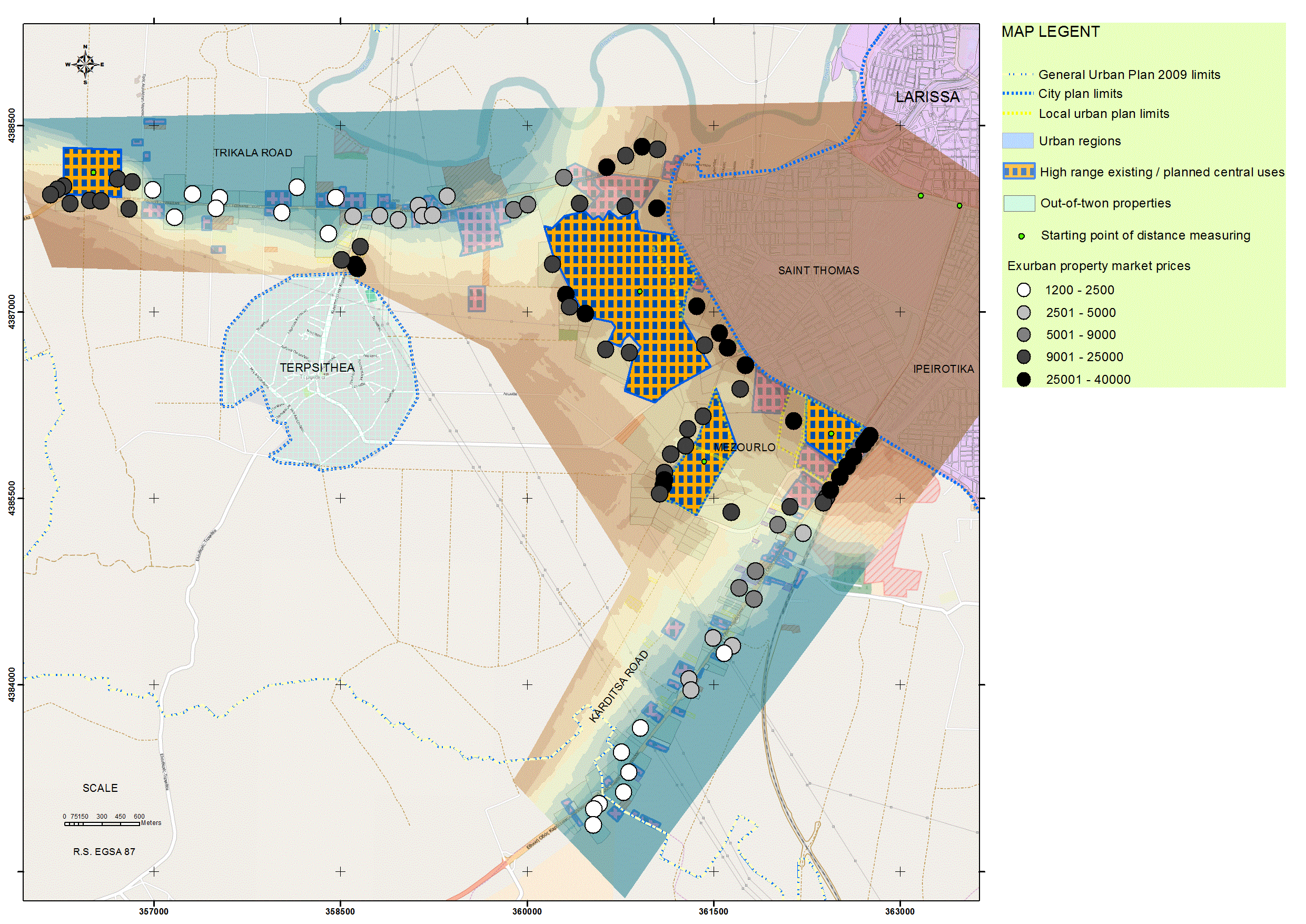Viewport: 1306px width, 924px height.
Task: Click the light gray 2501 - 5000 legend circle
Action: (x=1023, y=312)
